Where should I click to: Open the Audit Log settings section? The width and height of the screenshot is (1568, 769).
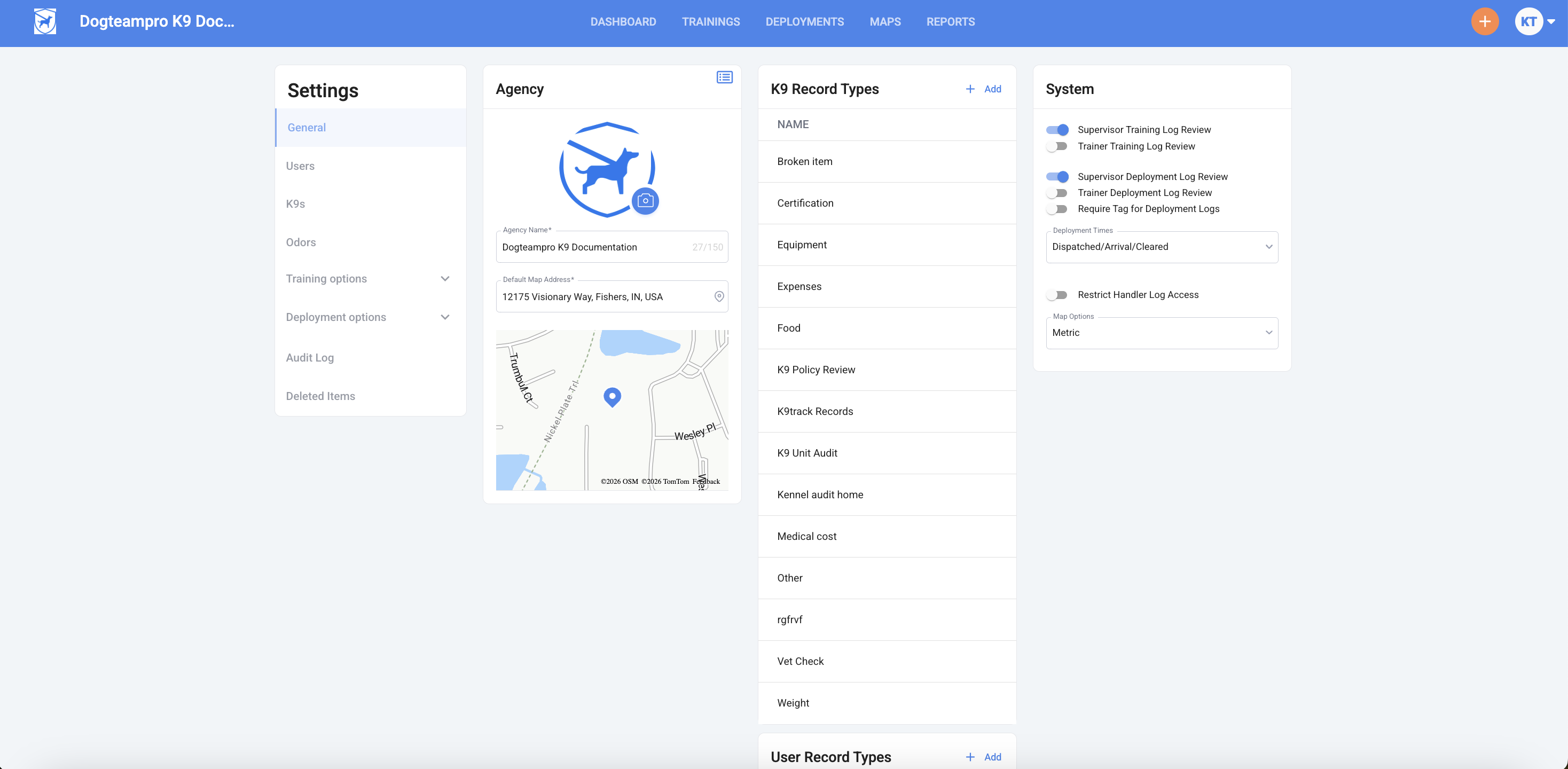click(x=310, y=357)
